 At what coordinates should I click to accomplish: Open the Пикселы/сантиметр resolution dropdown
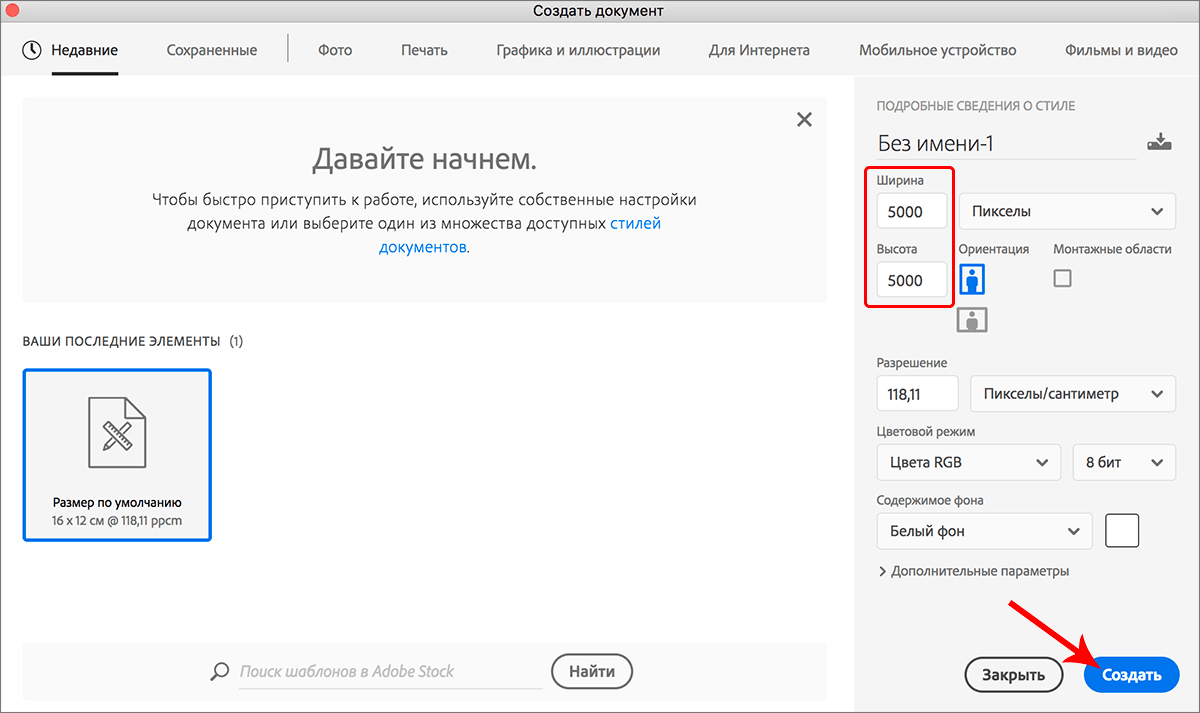click(1072, 393)
